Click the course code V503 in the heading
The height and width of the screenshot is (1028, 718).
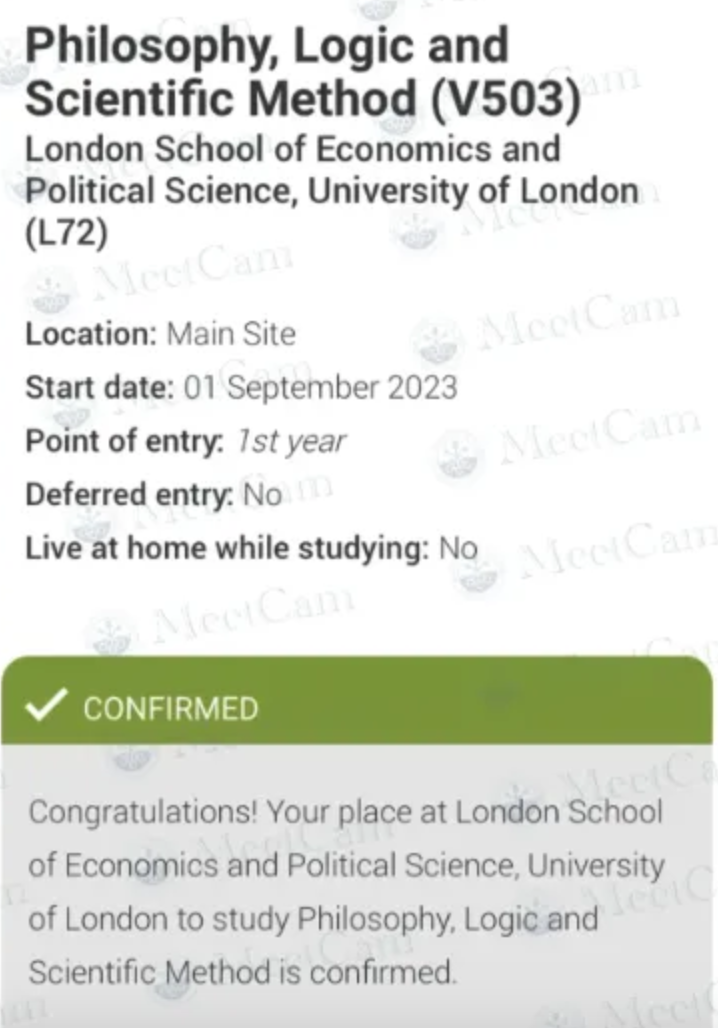pos(506,99)
